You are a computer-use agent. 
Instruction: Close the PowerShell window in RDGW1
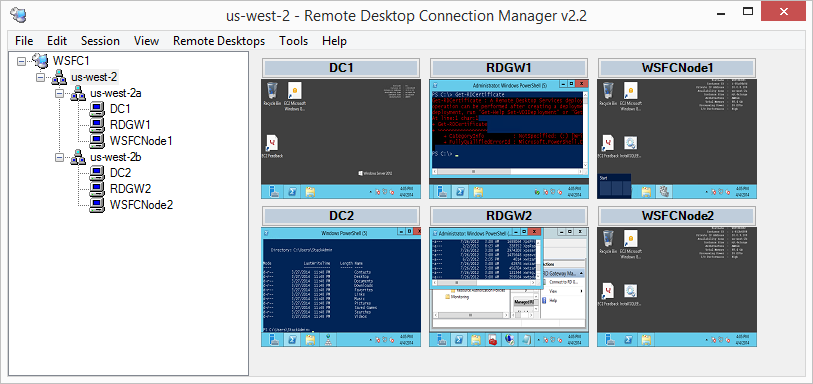click(581, 83)
